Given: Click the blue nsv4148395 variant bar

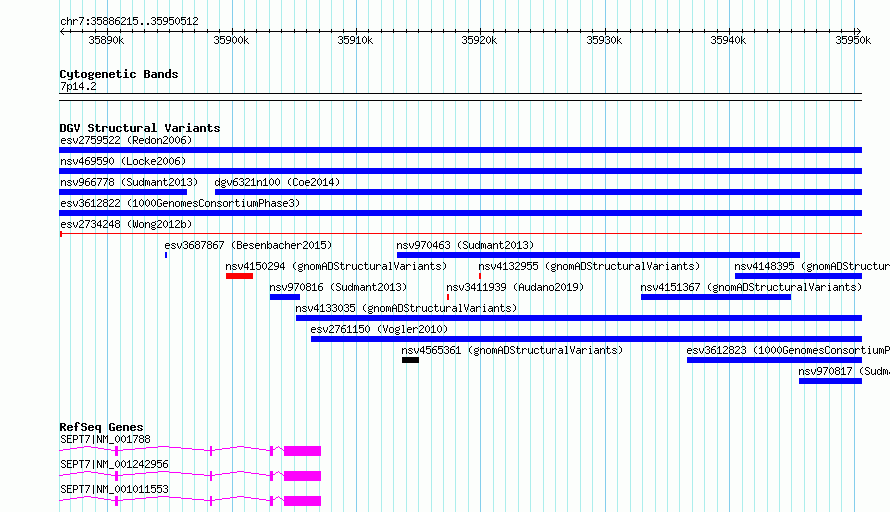Looking at the screenshot, I should pos(798,276).
